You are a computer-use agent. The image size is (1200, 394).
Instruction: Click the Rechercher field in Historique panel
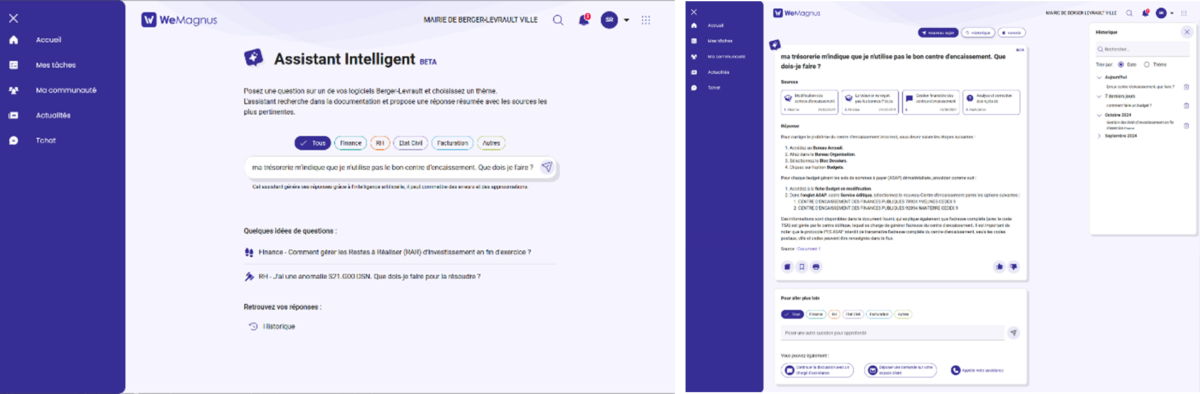1143,49
